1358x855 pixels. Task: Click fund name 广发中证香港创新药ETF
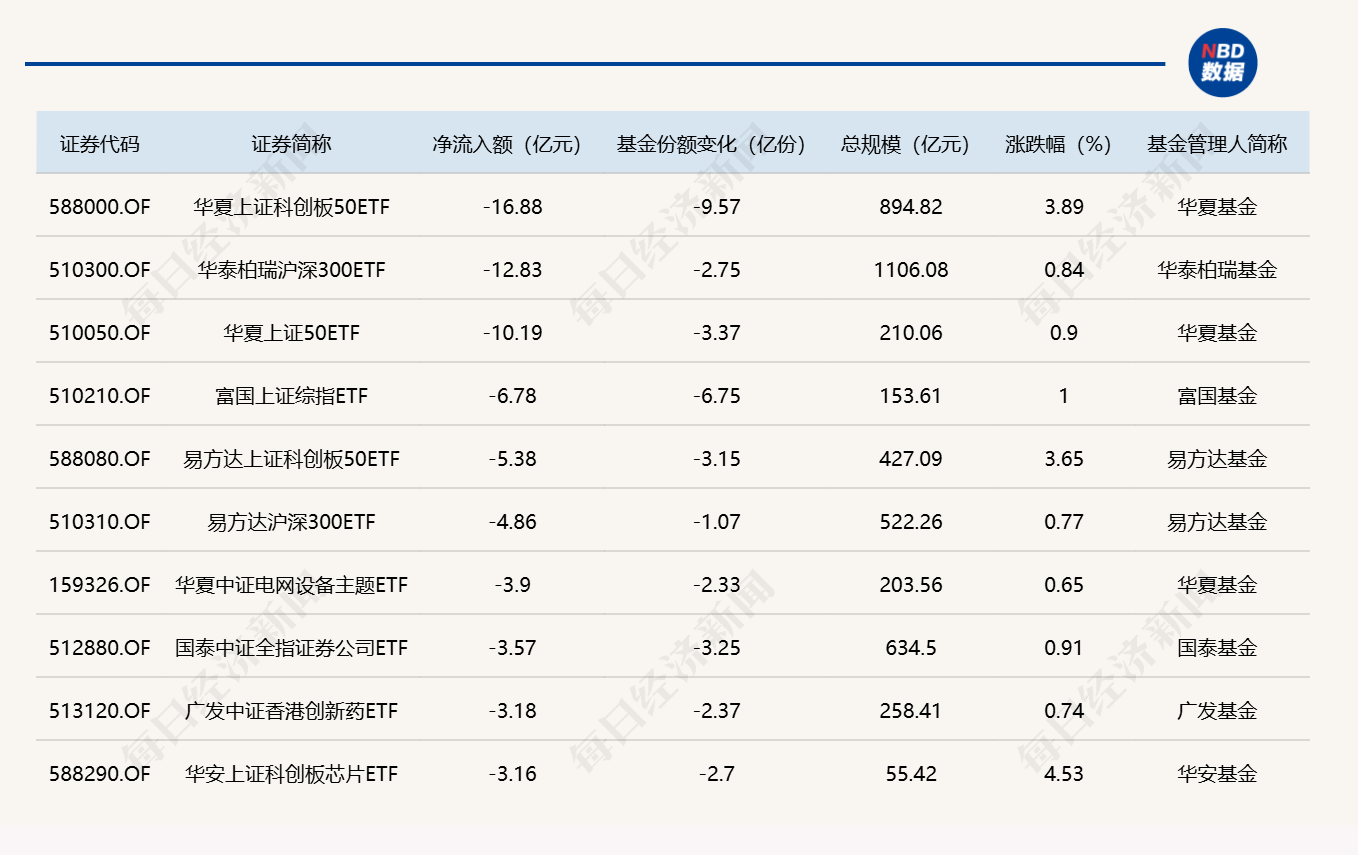[291, 711]
